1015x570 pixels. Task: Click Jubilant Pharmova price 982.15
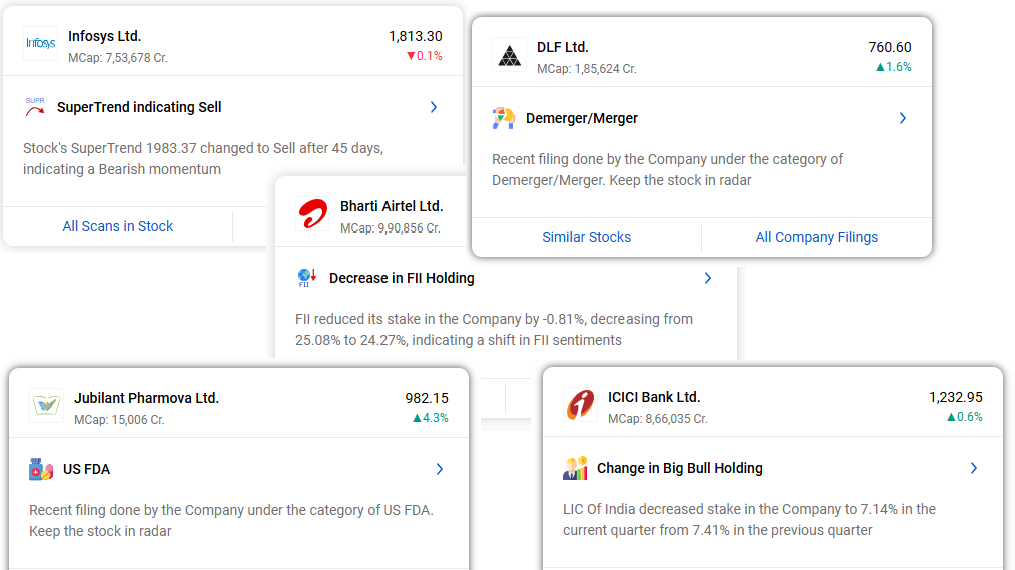point(427,398)
